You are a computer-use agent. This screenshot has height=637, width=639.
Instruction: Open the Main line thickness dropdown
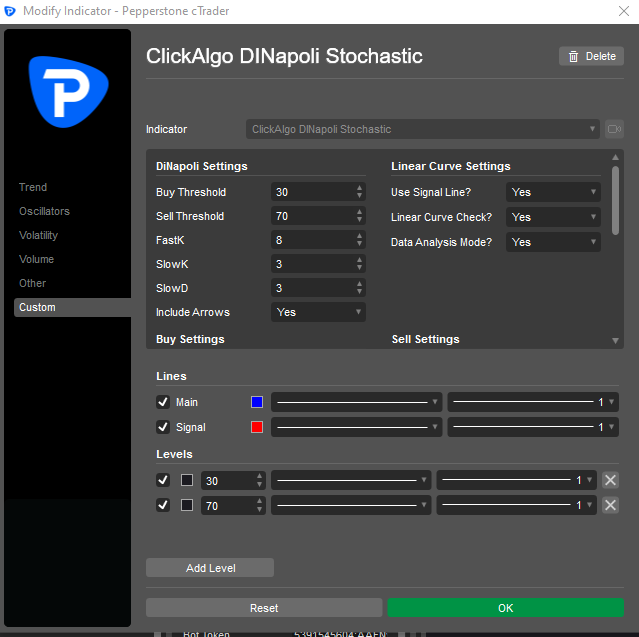(533, 402)
